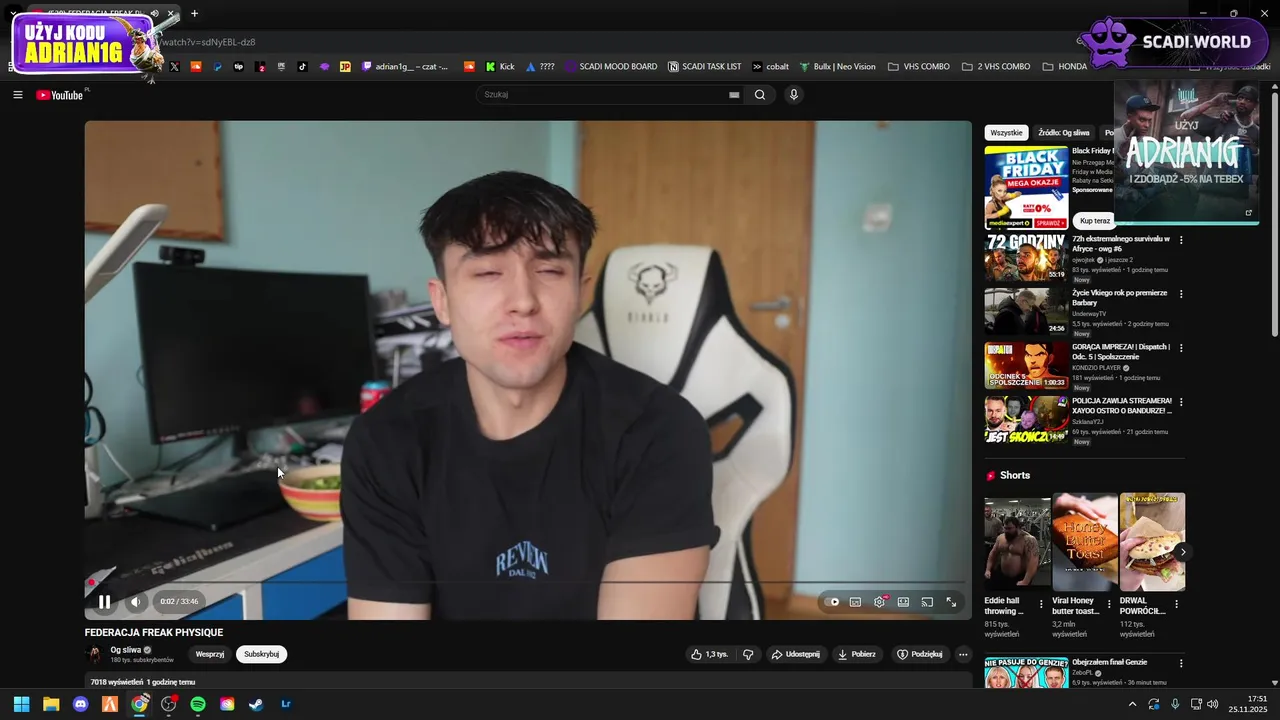The image size is (1280, 720).
Task: Toggle autoplay switch in player
Action: pos(833,602)
